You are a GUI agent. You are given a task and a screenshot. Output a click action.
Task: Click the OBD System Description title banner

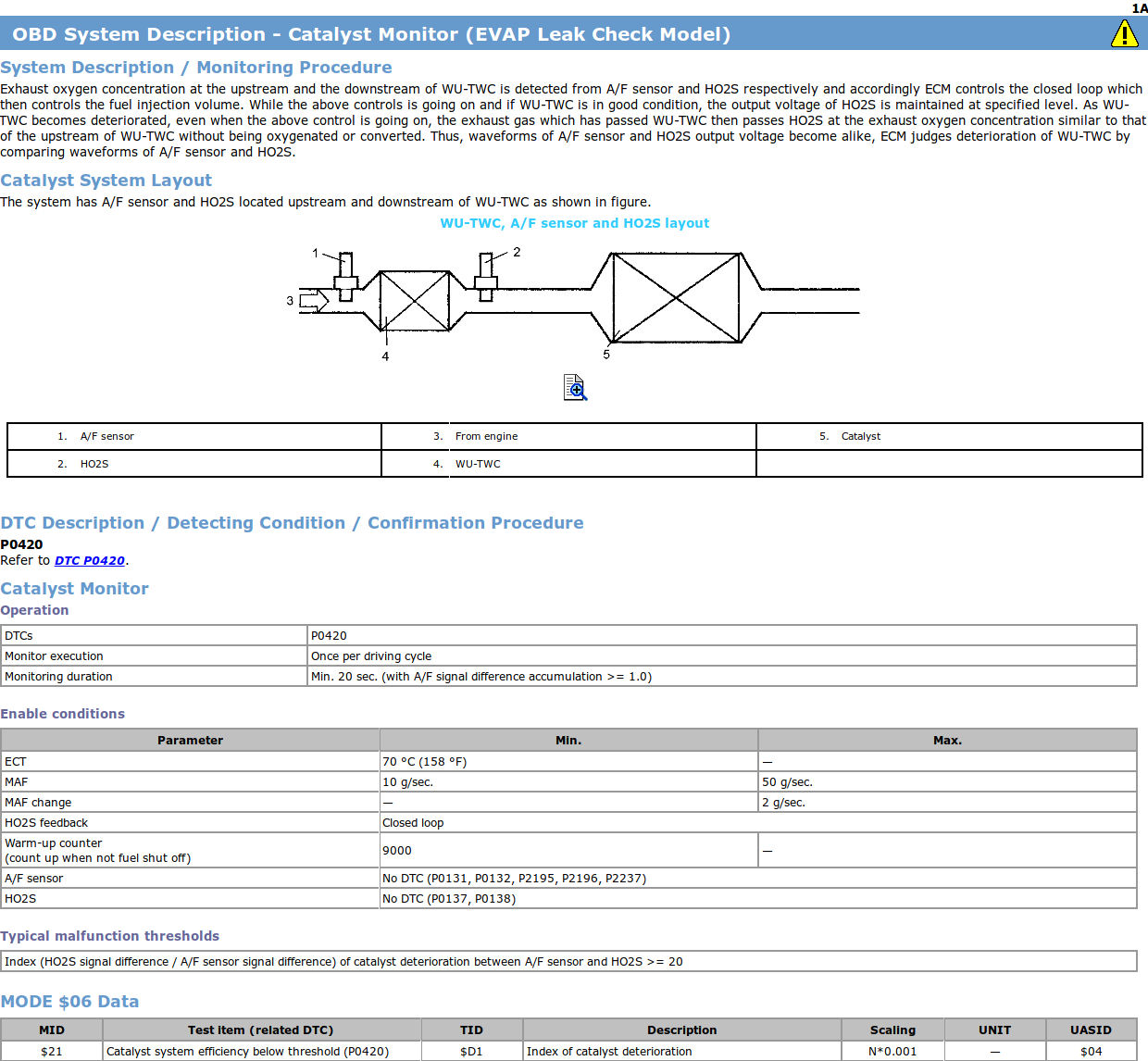[371, 34]
